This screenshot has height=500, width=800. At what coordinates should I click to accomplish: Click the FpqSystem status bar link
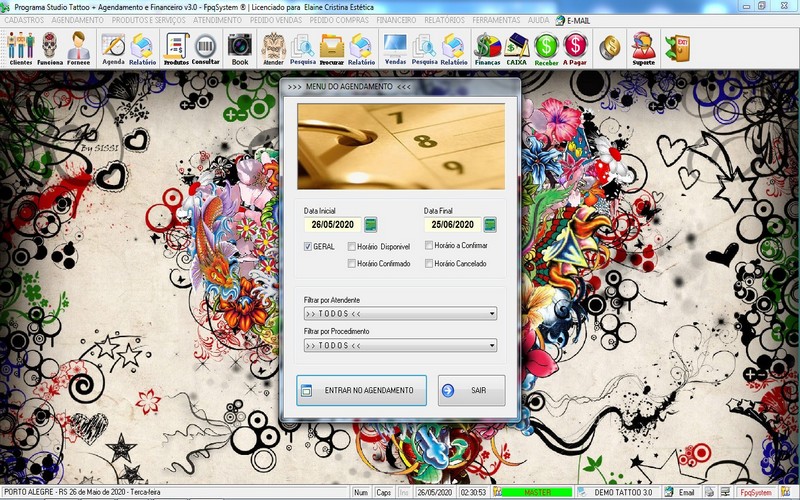pos(756,492)
